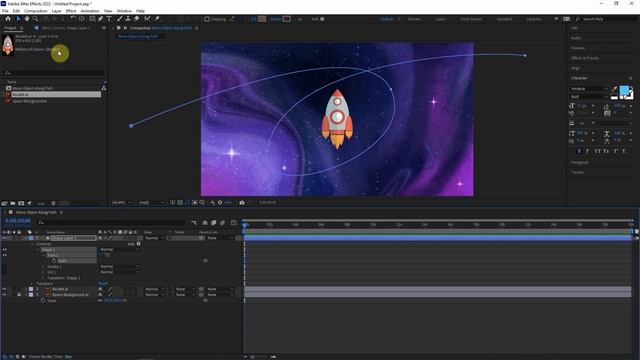This screenshot has height=360, width=640.
Task: Click the Scale property stopwatch
Action: 43,300
